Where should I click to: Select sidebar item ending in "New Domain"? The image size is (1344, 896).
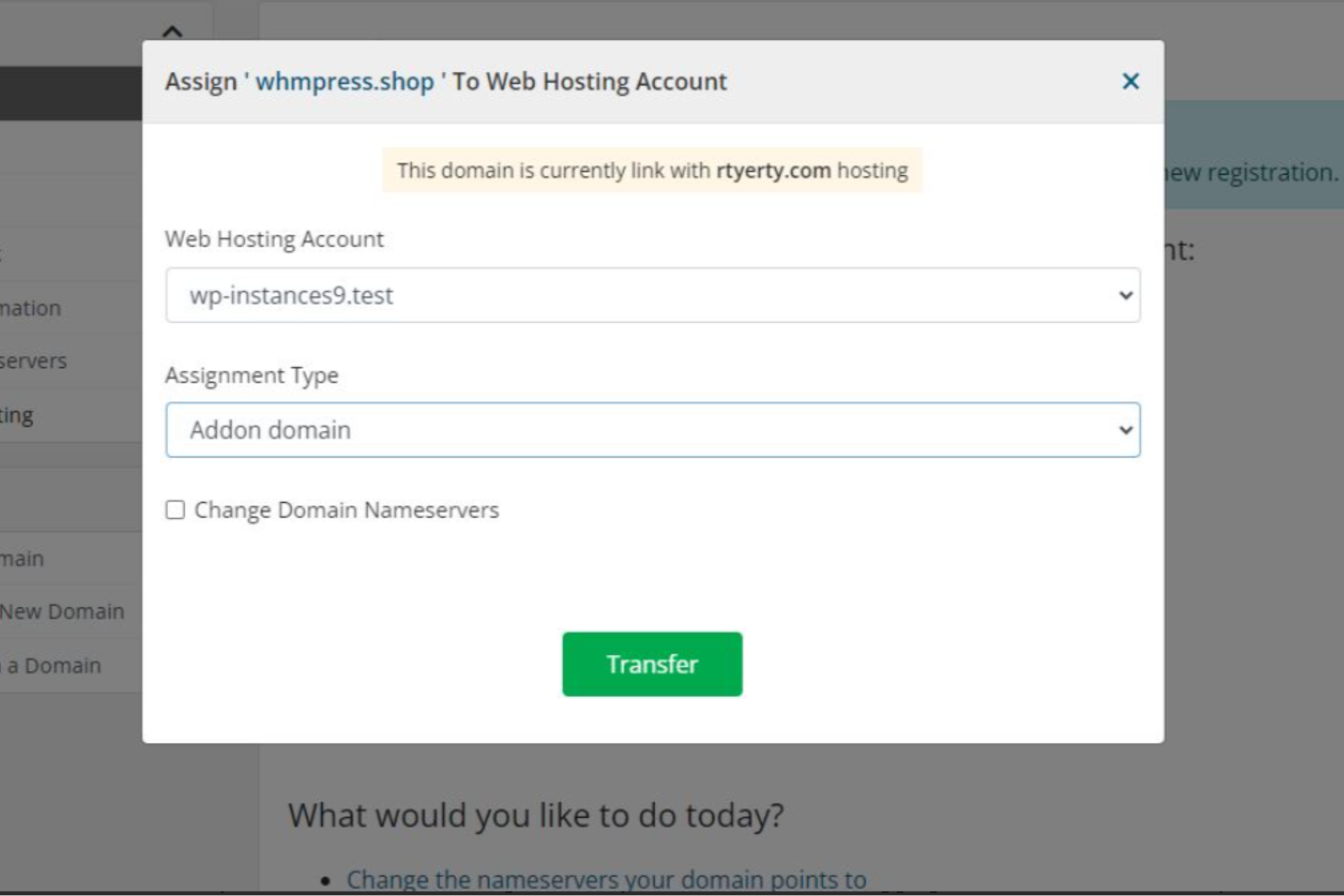pos(62,612)
